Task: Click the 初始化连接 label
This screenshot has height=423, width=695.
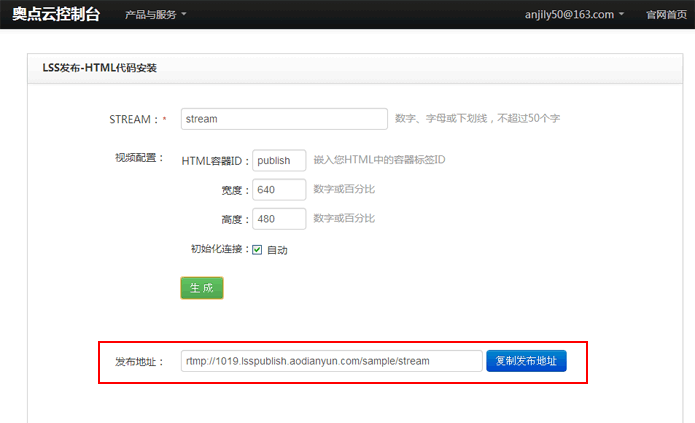Action: pos(220,249)
